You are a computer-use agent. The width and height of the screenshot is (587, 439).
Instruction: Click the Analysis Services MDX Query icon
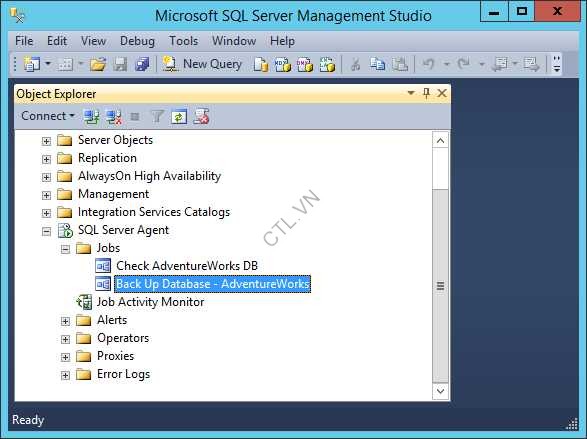pos(283,64)
